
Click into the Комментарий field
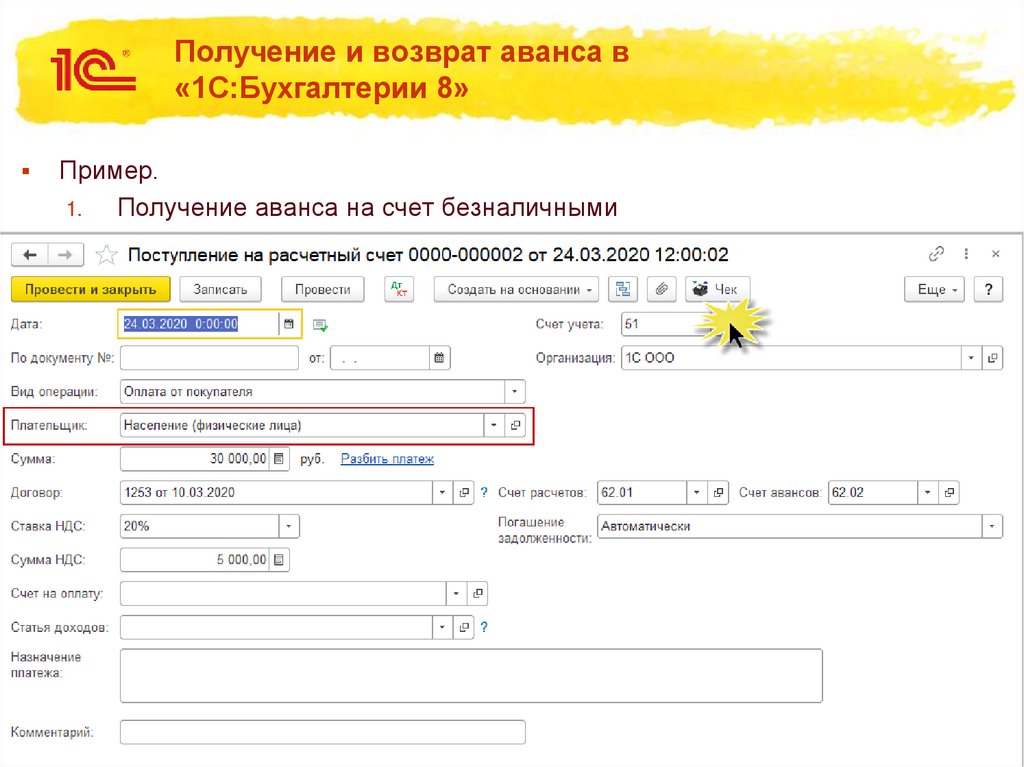pyautogui.click(x=323, y=732)
